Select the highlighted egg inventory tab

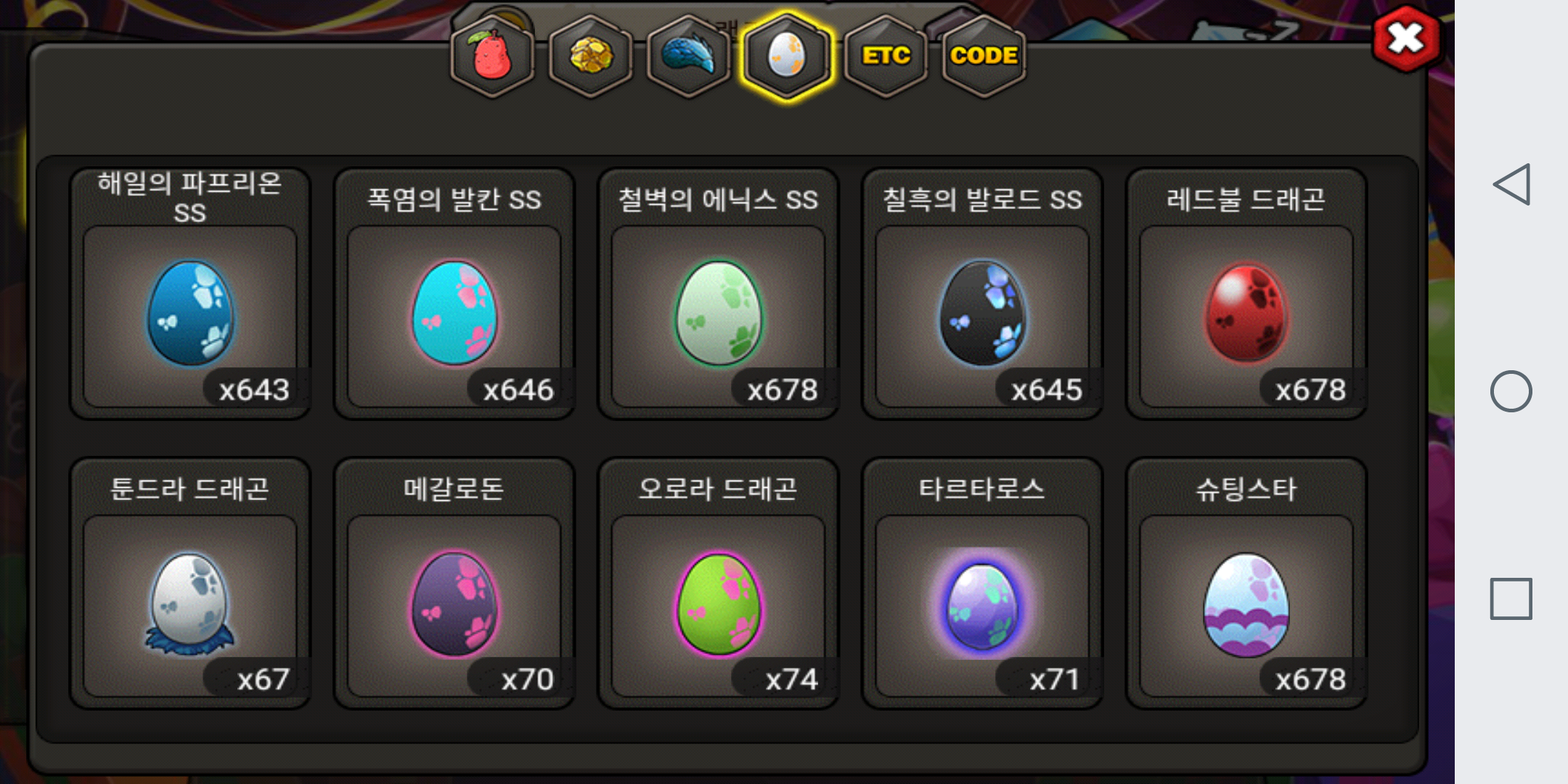787,56
